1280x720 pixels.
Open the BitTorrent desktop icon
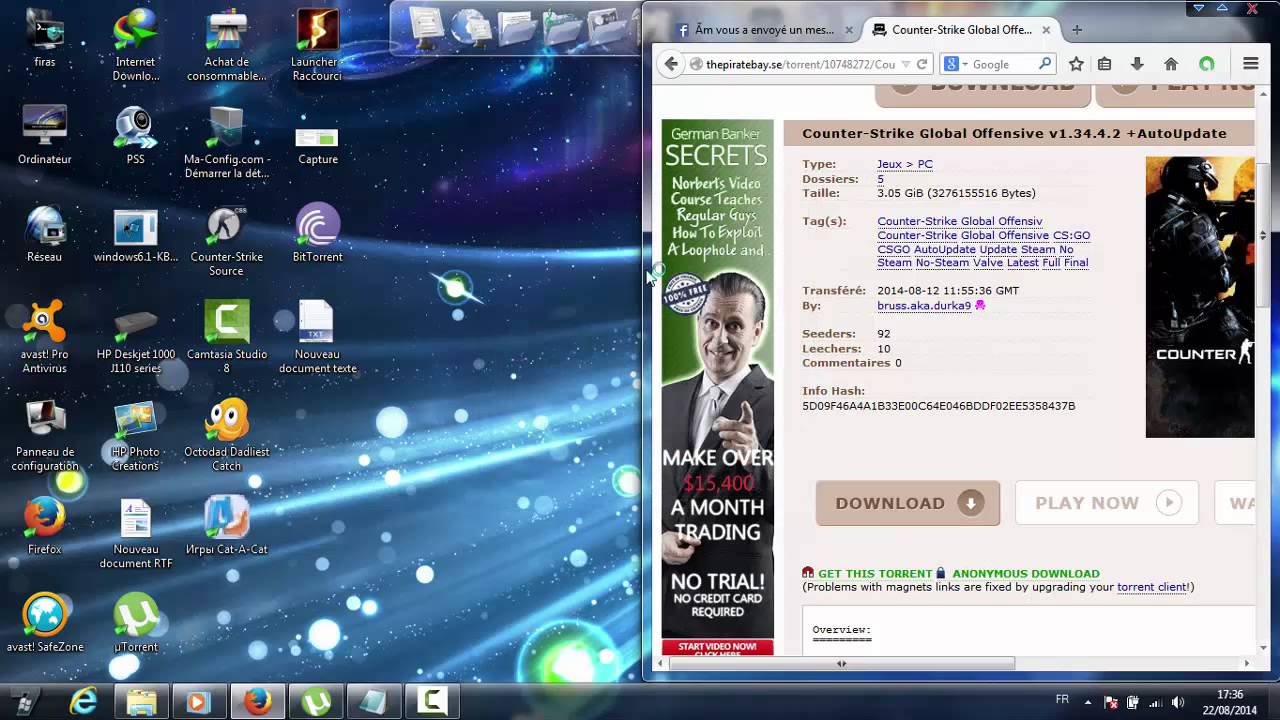click(x=317, y=233)
